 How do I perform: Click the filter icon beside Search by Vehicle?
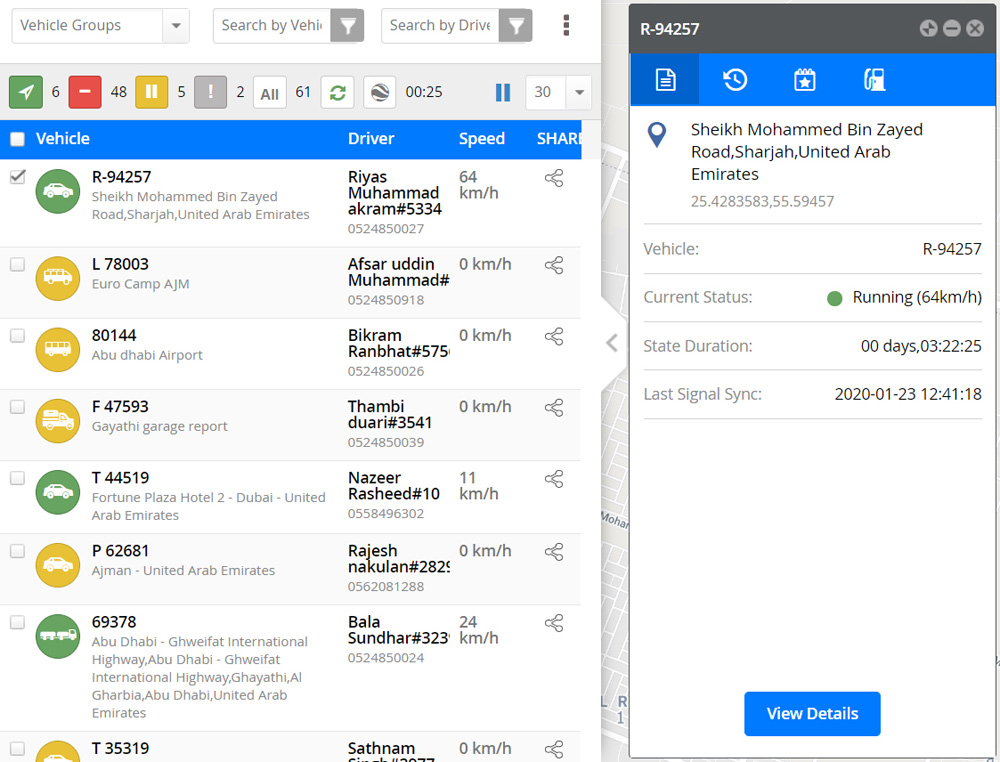click(347, 26)
